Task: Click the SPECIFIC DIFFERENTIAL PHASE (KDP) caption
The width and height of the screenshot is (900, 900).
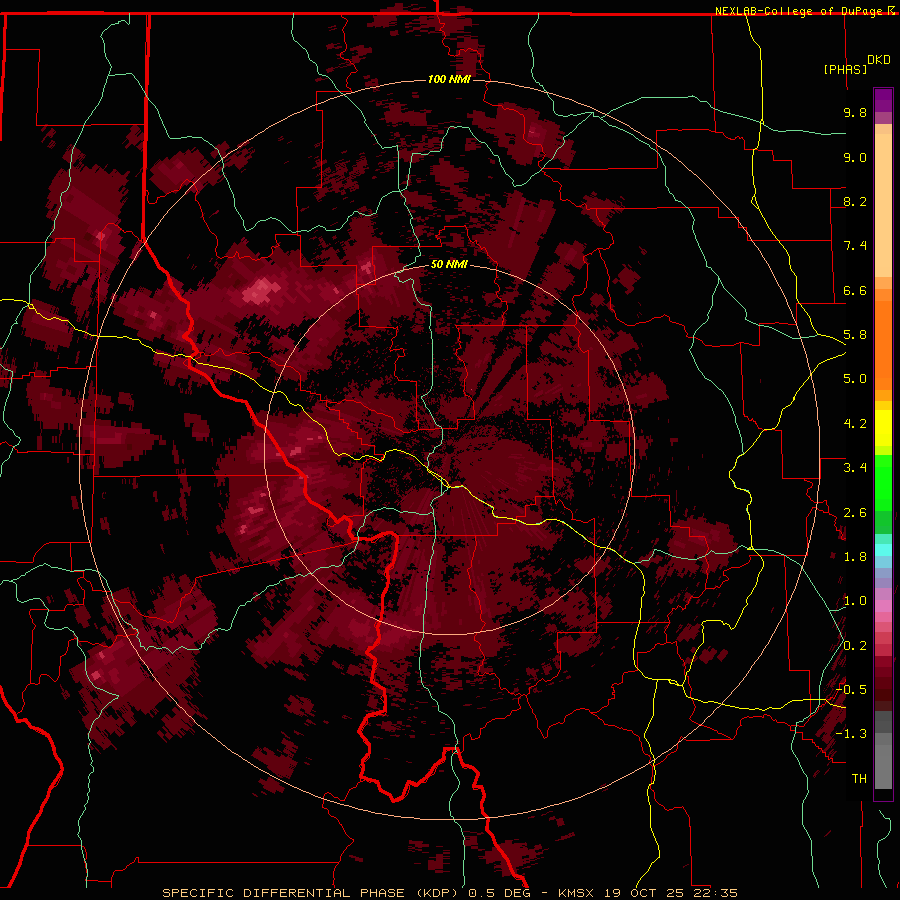Action: (x=312, y=893)
